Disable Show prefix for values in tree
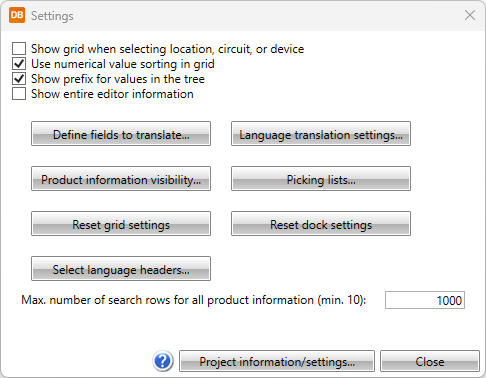 [x=19, y=79]
